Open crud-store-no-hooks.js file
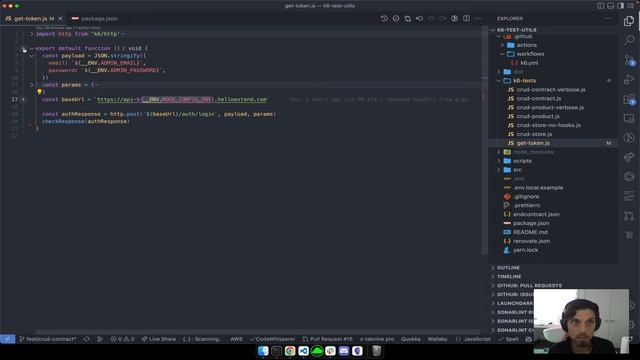The image size is (640, 360). tap(548, 125)
